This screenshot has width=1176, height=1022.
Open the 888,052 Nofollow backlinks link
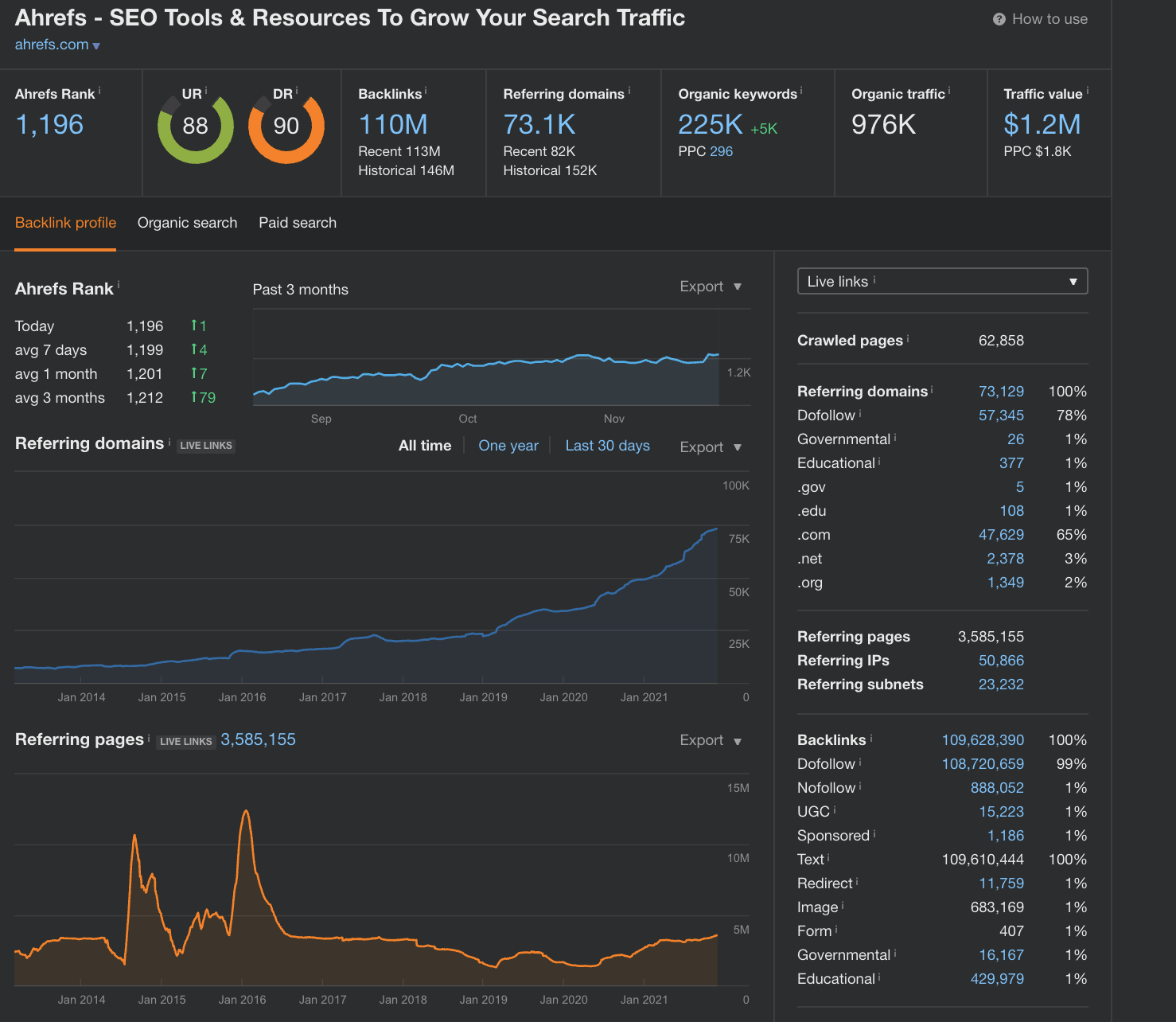(997, 788)
